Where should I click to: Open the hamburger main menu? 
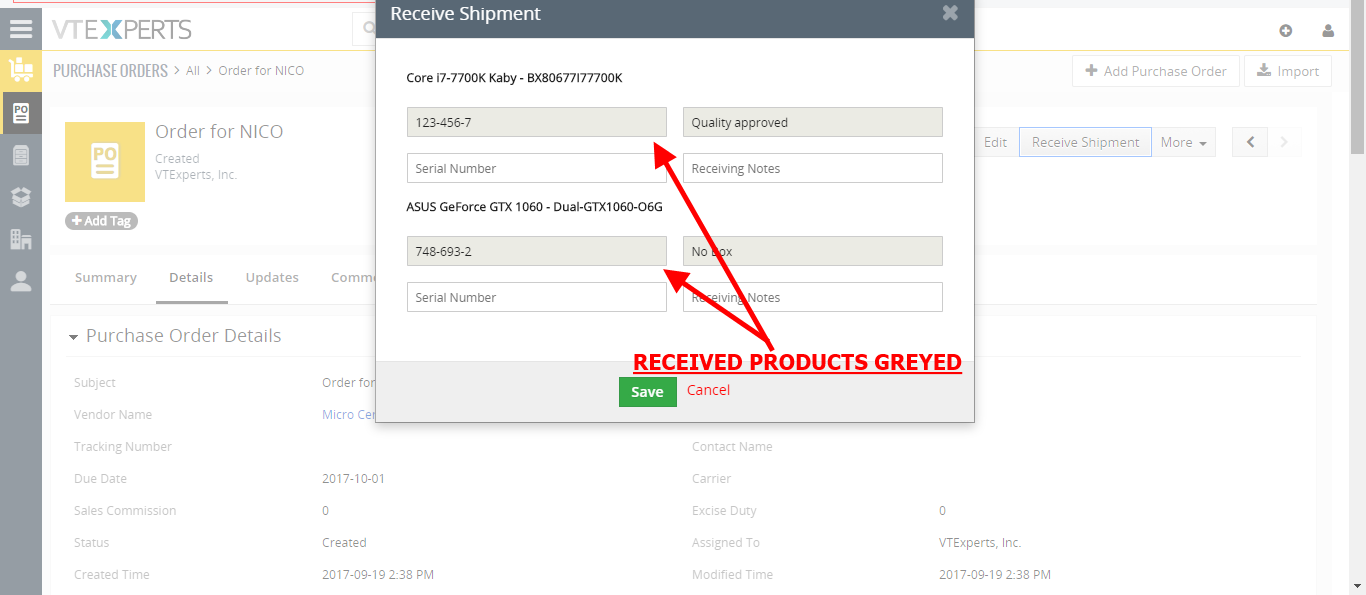pos(21,29)
